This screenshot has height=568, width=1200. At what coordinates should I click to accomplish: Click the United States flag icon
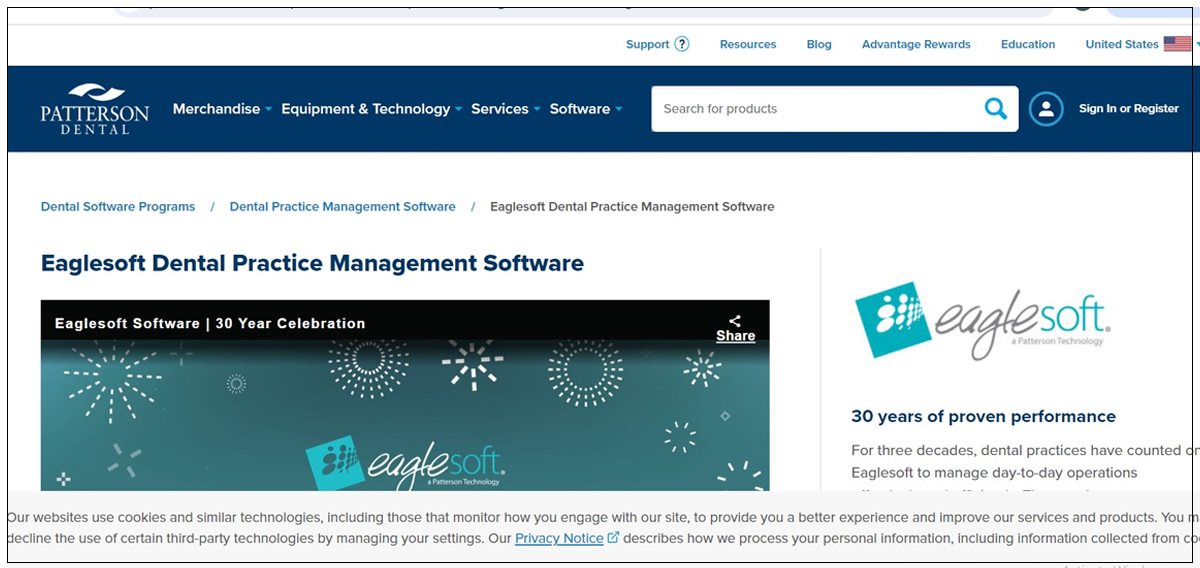click(x=1177, y=44)
